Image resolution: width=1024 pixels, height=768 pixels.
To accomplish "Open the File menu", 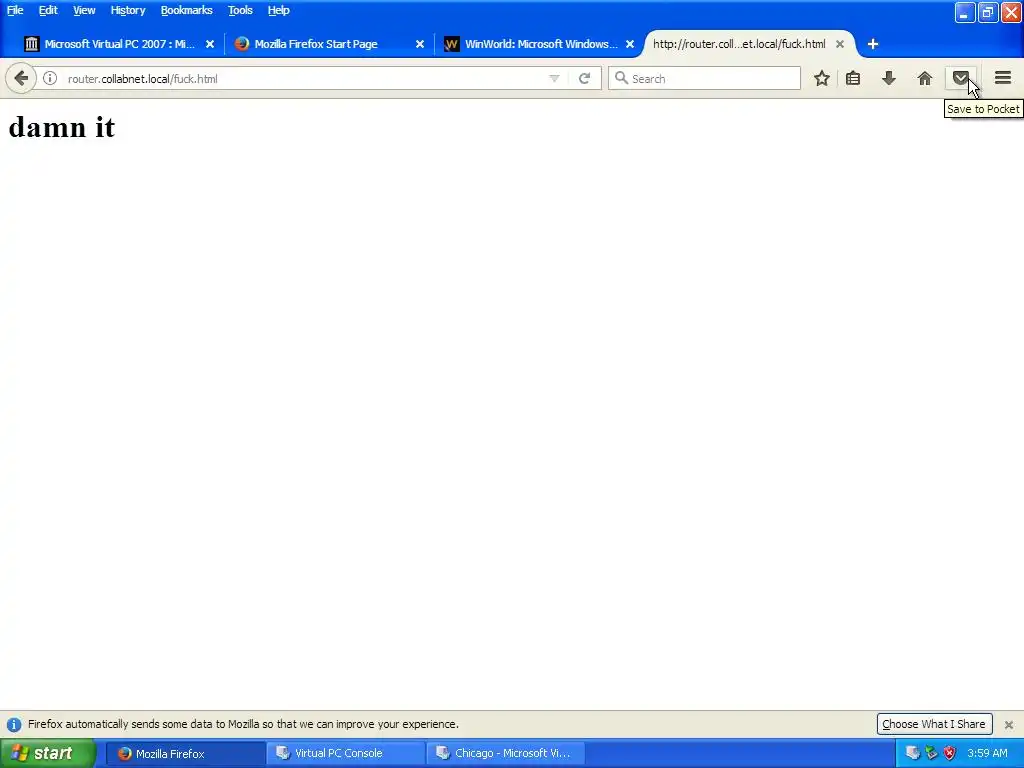I will point(15,10).
